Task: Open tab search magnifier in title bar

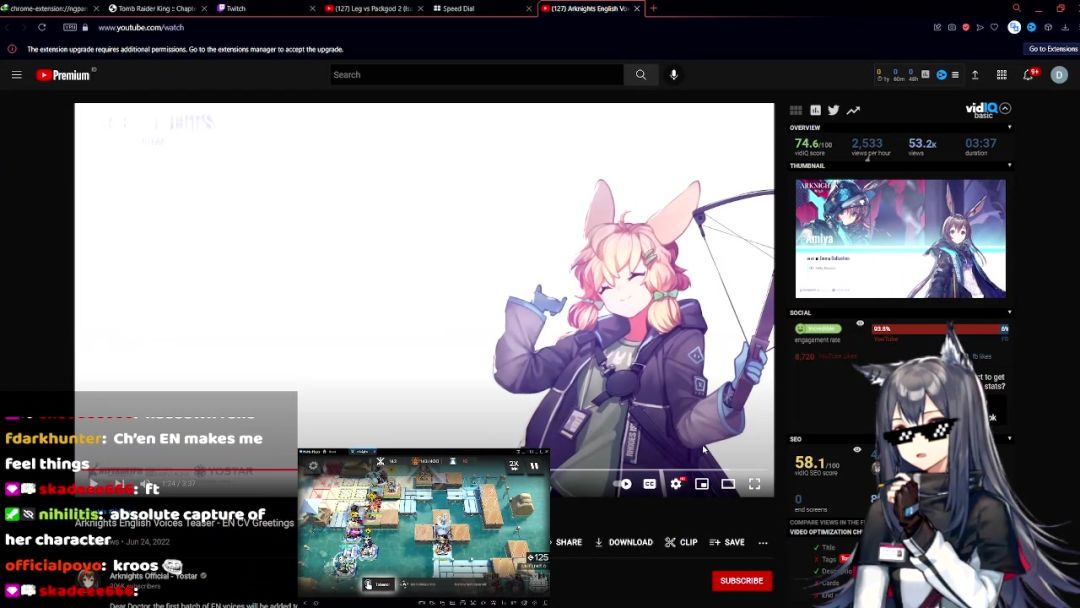Action: point(1017,8)
